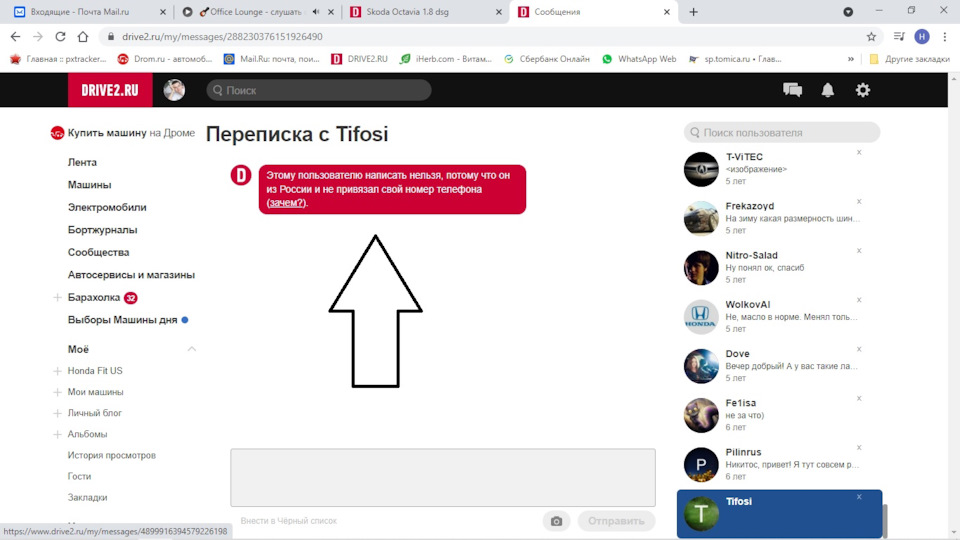Click the message text input area
Viewport: 960px width, 540px height.
click(442, 477)
